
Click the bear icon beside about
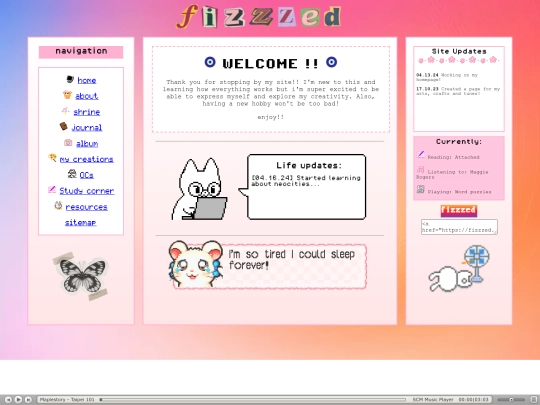tap(67, 95)
